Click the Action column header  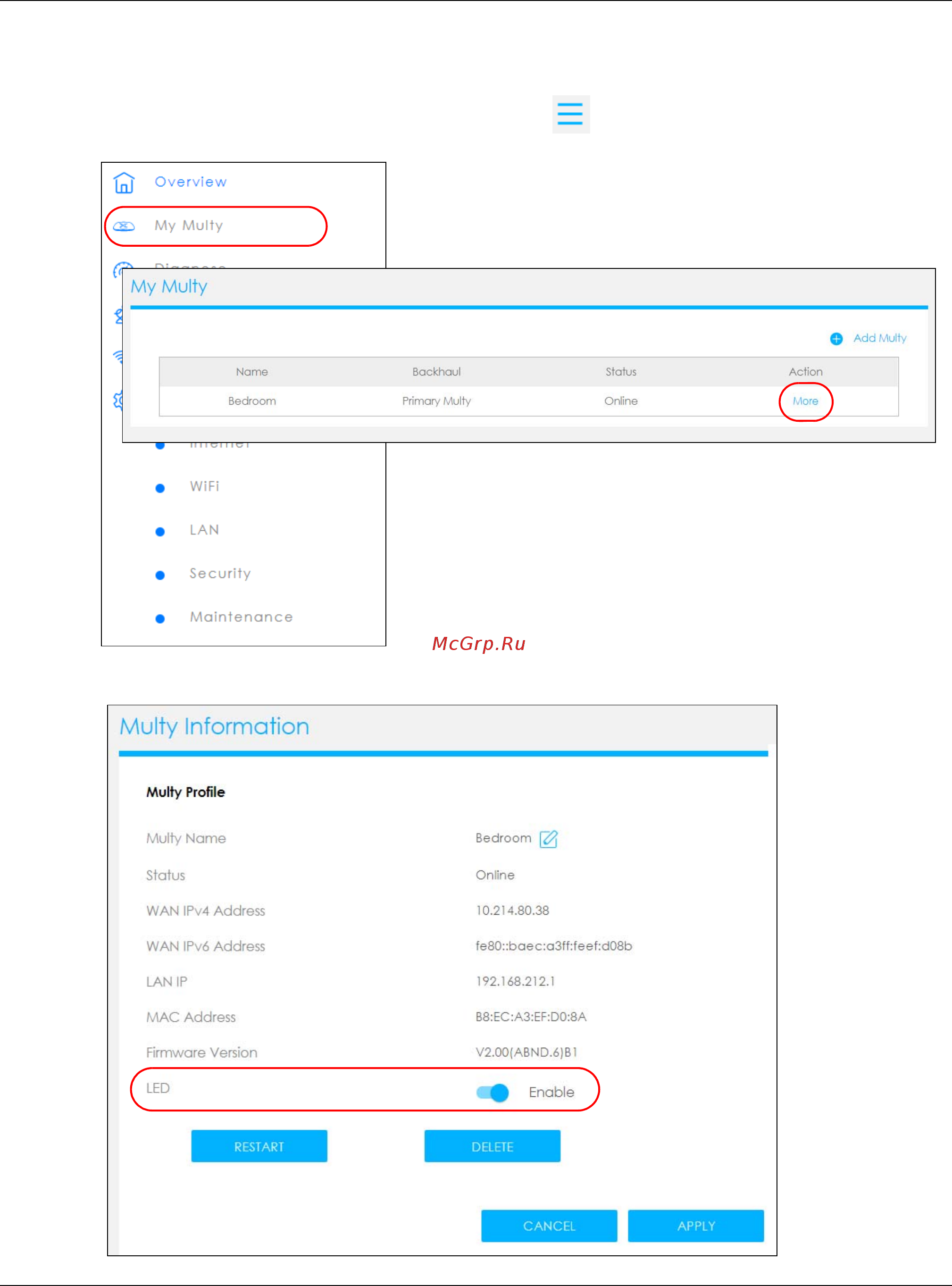click(806, 372)
